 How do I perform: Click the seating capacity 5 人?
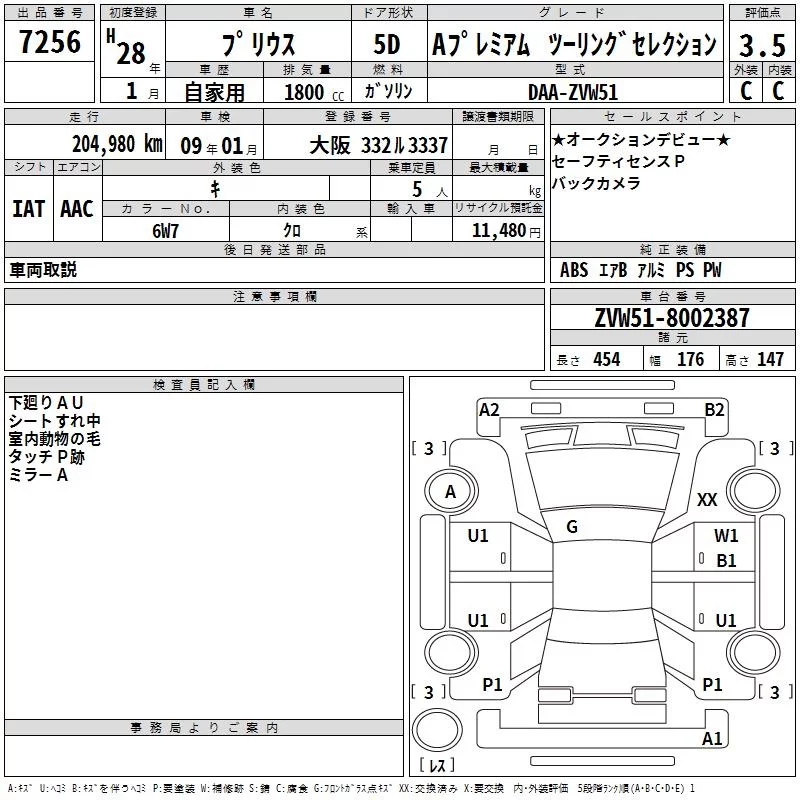[x=429, y=190]
